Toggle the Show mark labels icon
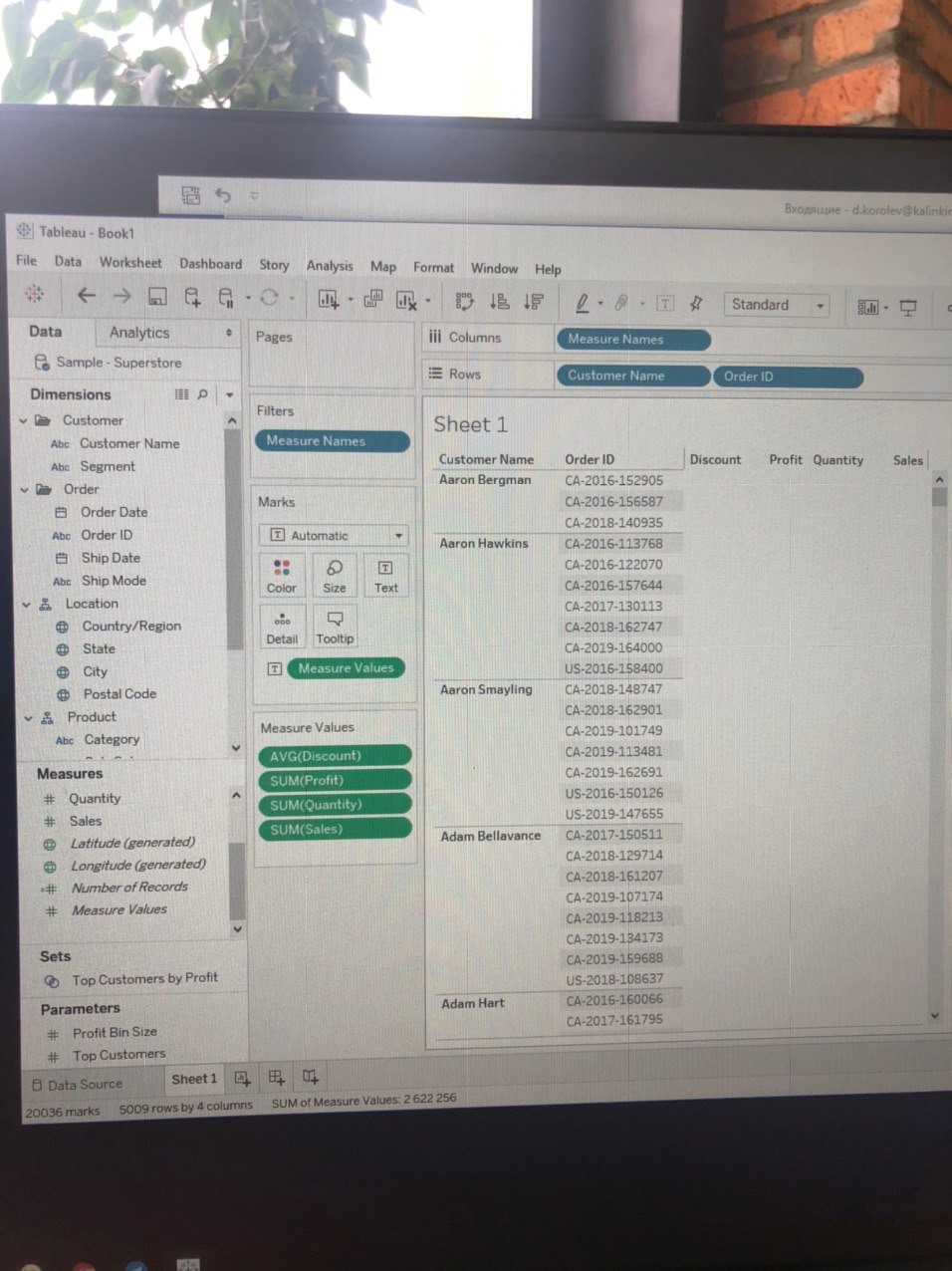952x1271 pixels. tap(665, 303)
